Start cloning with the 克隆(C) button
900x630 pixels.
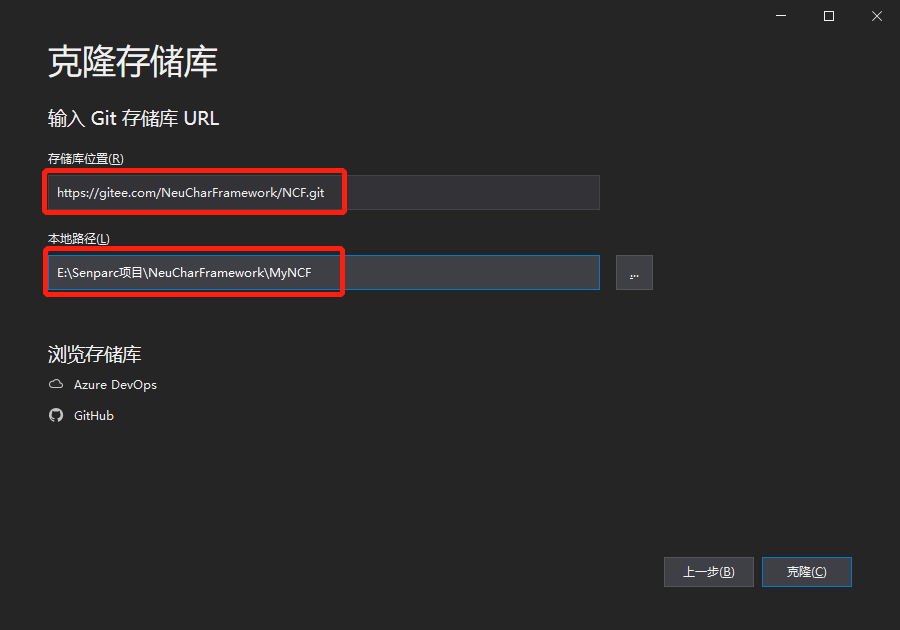806,572
